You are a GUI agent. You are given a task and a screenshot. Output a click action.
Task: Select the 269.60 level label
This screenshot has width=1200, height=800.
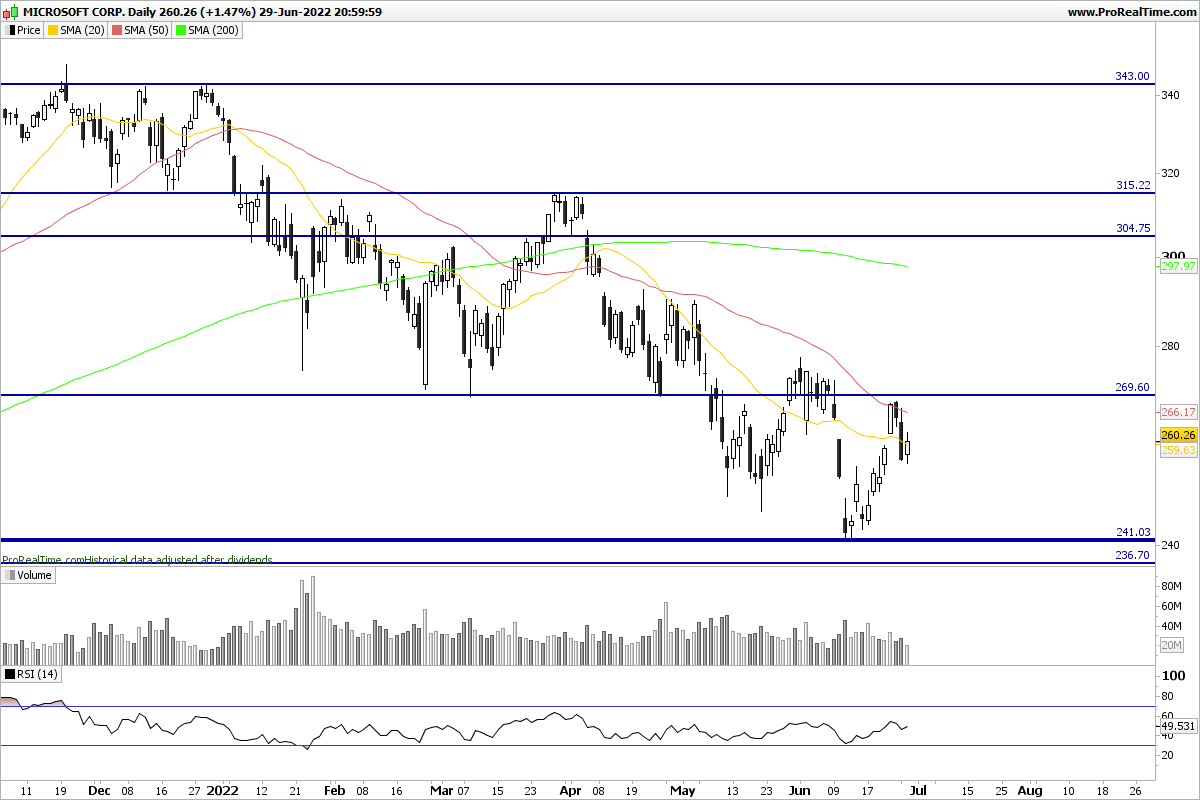click(x=1133, y=387)
